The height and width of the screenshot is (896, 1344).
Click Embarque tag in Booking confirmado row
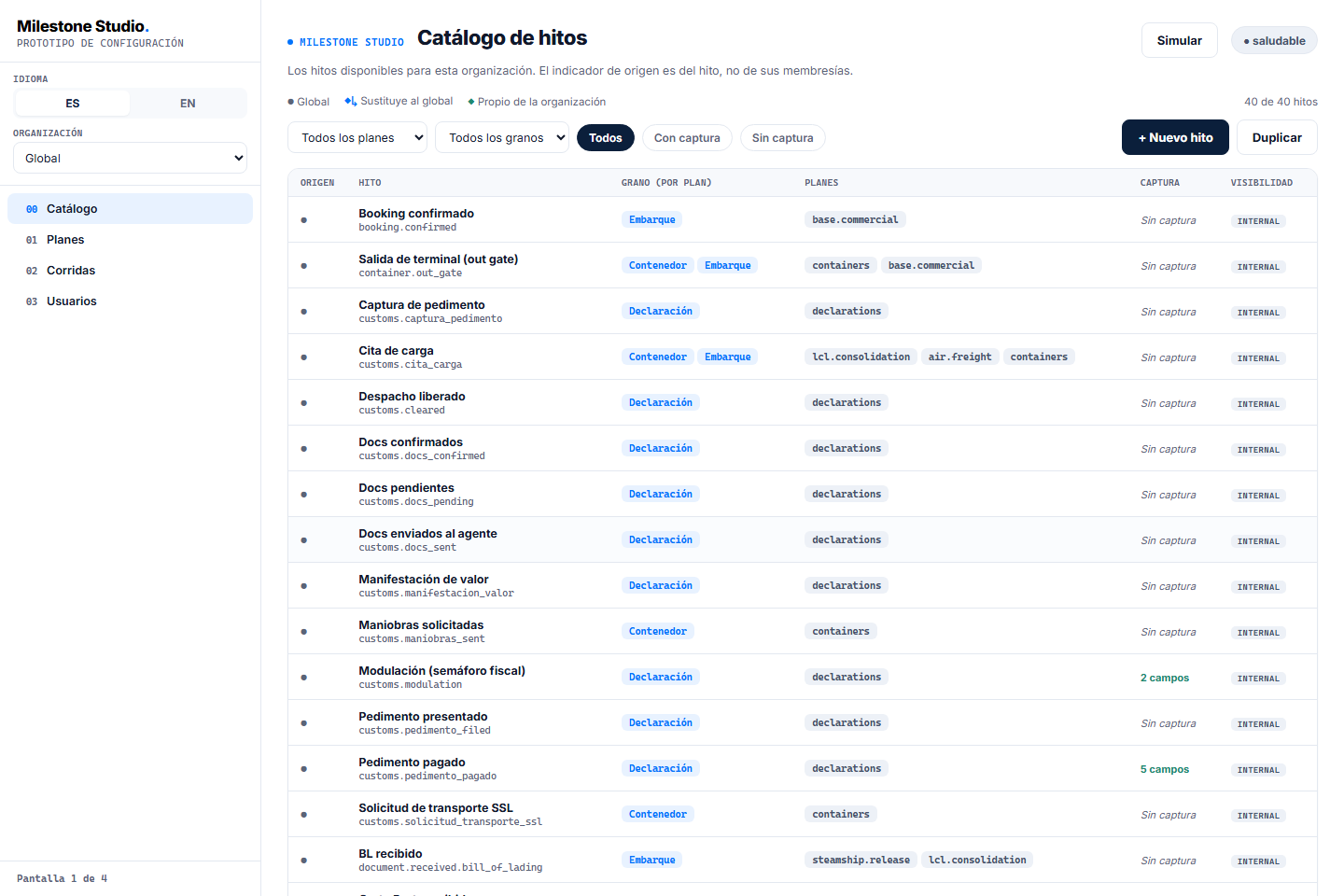pyautogui.click(x=651, y=219)
